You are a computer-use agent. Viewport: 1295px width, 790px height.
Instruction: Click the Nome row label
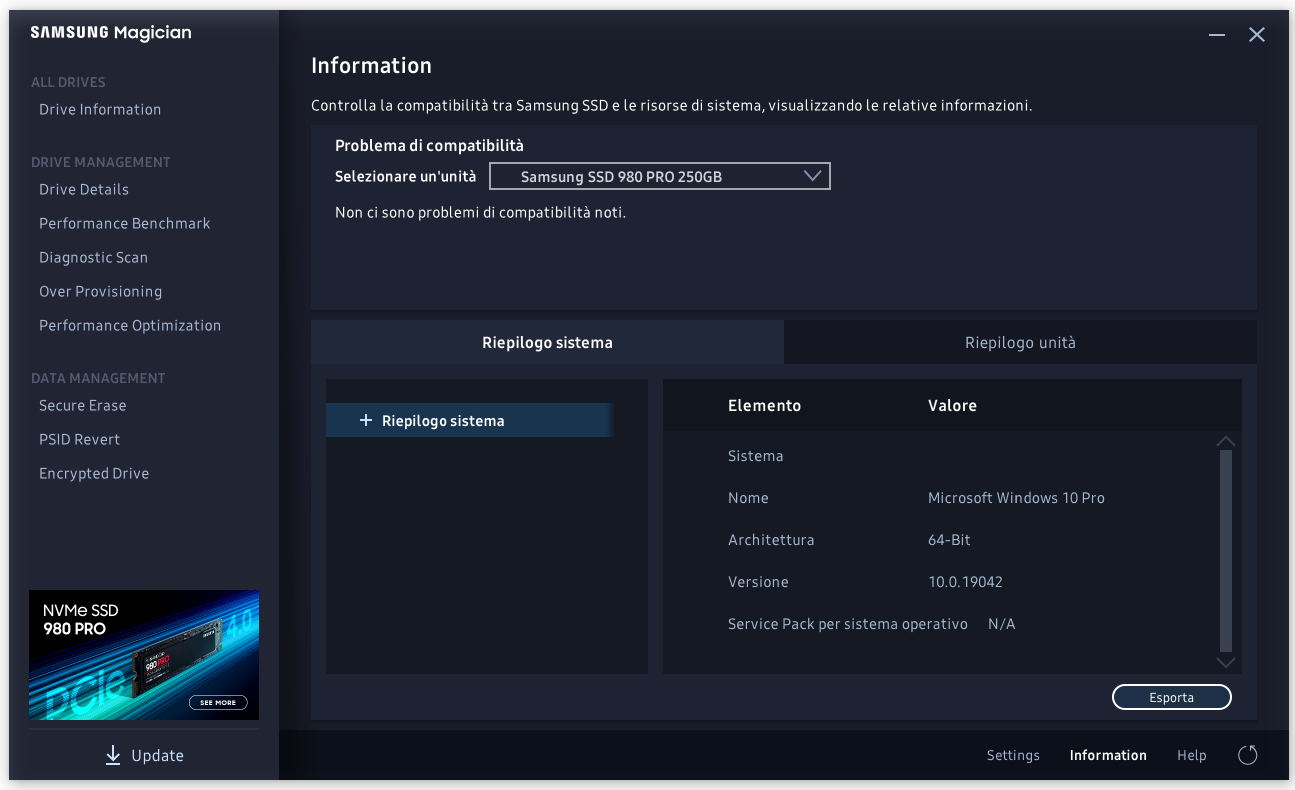pyautogui.click(x=748, y=498)
